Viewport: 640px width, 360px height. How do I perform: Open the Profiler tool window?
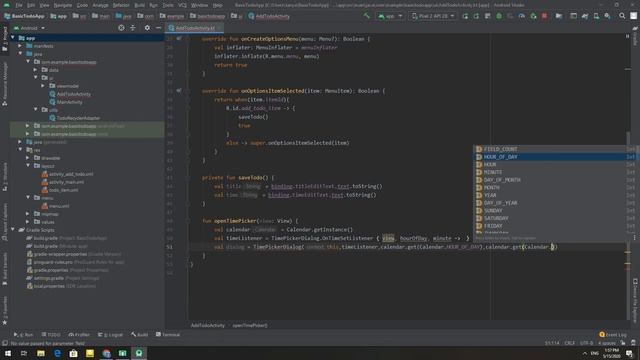[79, 335]
